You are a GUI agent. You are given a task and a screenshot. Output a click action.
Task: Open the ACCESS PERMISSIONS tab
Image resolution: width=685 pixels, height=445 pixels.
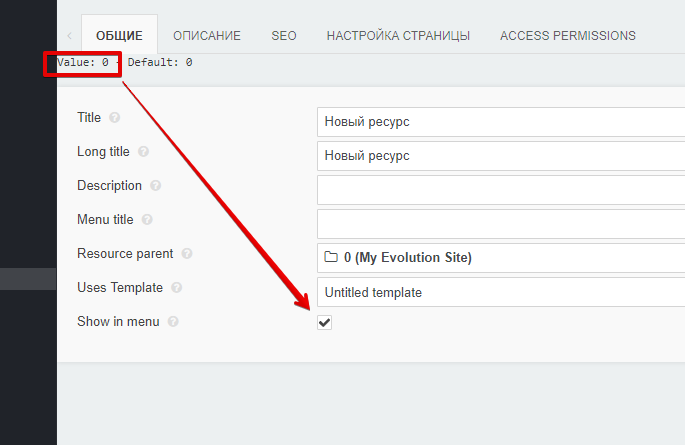(567, 35)
